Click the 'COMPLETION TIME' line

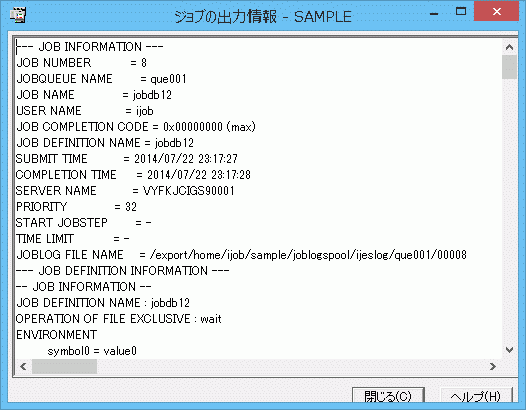(133, 175)
